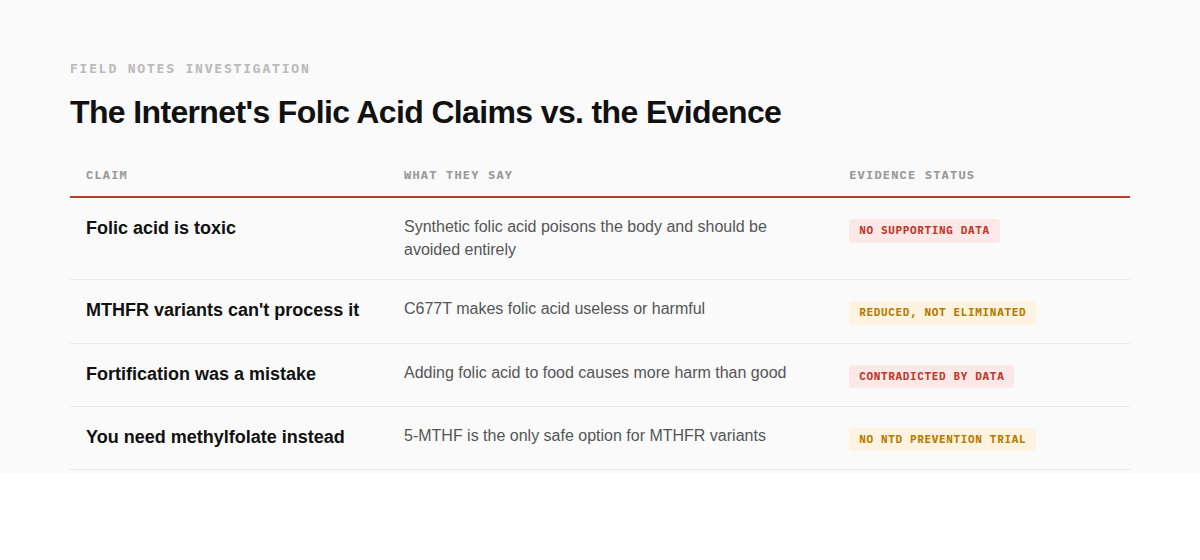The width and height of the screenshot is (1200, 560).
Task: Open the 'You need methylfolate instead' claim
Action: coord(215,437)
